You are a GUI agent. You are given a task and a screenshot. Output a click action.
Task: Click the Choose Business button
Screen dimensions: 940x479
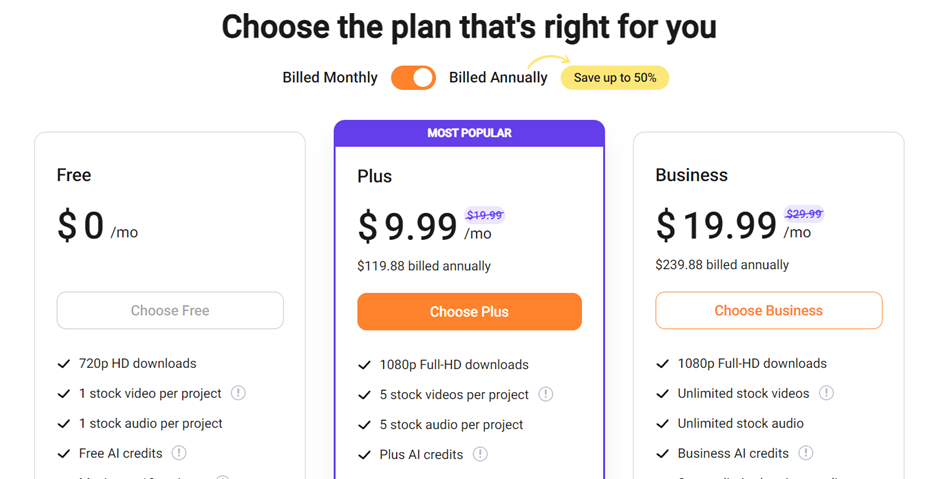[769, 311]
